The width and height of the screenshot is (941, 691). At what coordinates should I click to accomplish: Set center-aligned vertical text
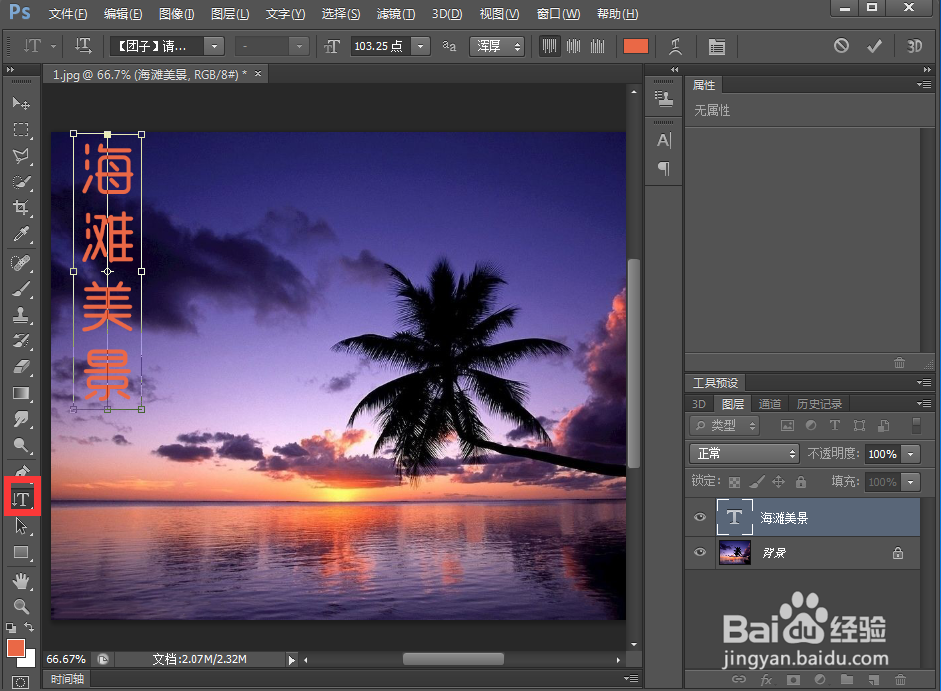click(574, 46)
